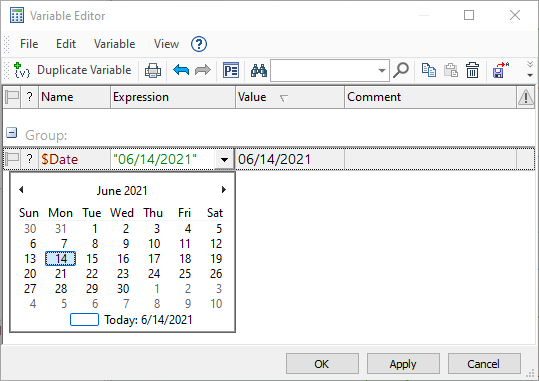Open the help question mark icon

(x=199, y=44)
